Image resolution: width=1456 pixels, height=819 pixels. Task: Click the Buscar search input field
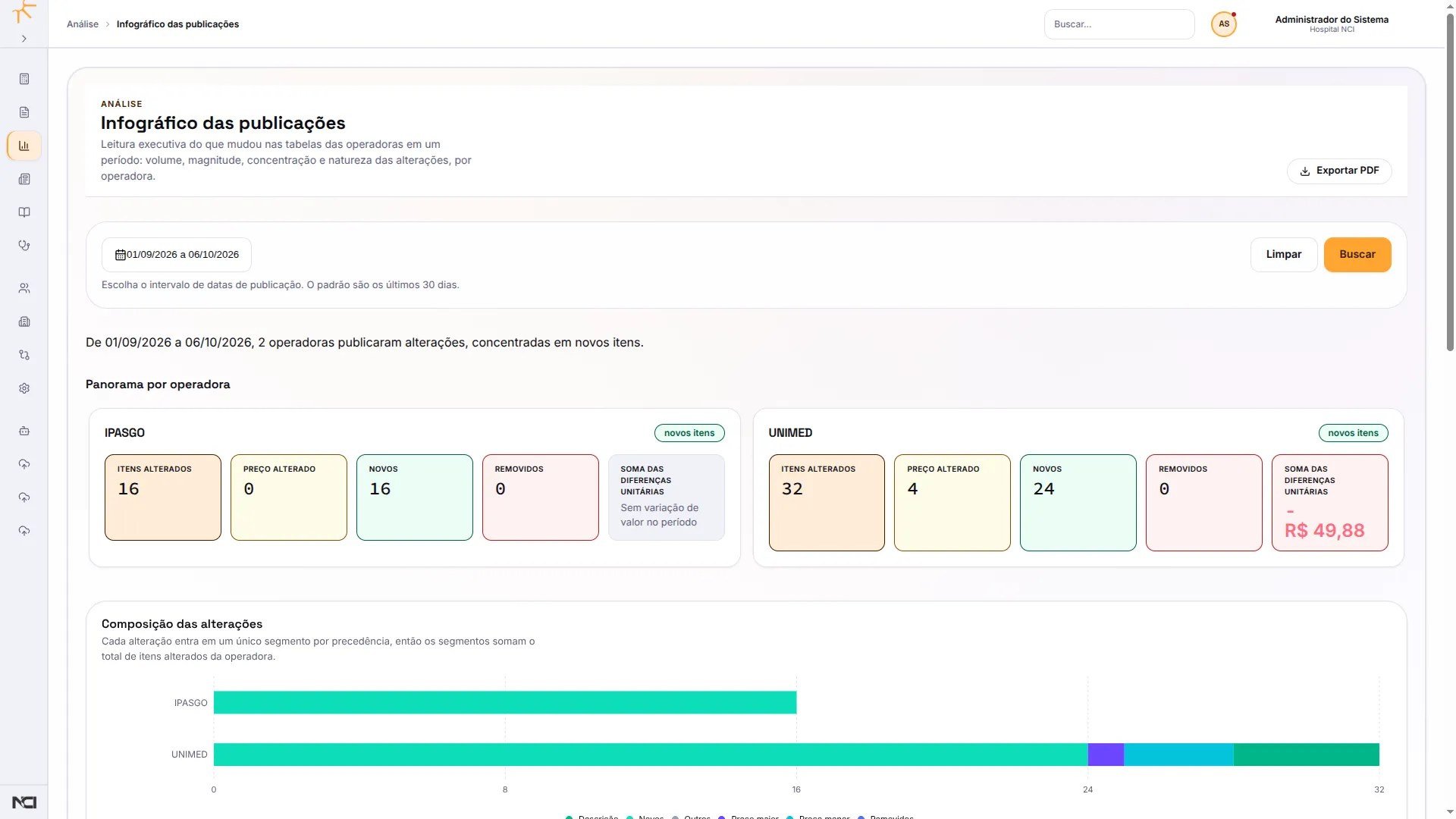click(x=1119, y=24)
